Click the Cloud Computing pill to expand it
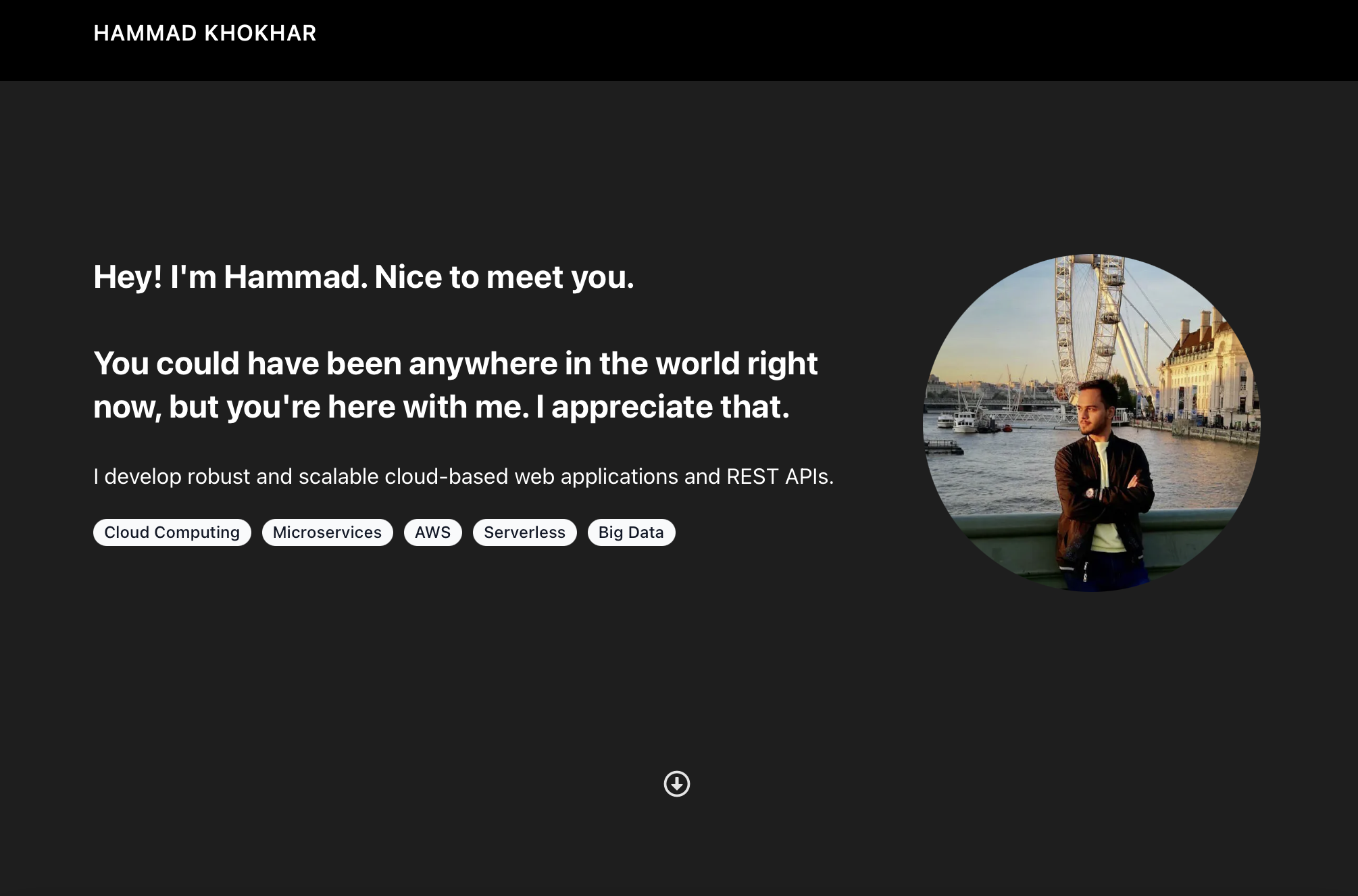Image resolution: width=1358 pixels, height=896 pixels. [x=172, y=532]
